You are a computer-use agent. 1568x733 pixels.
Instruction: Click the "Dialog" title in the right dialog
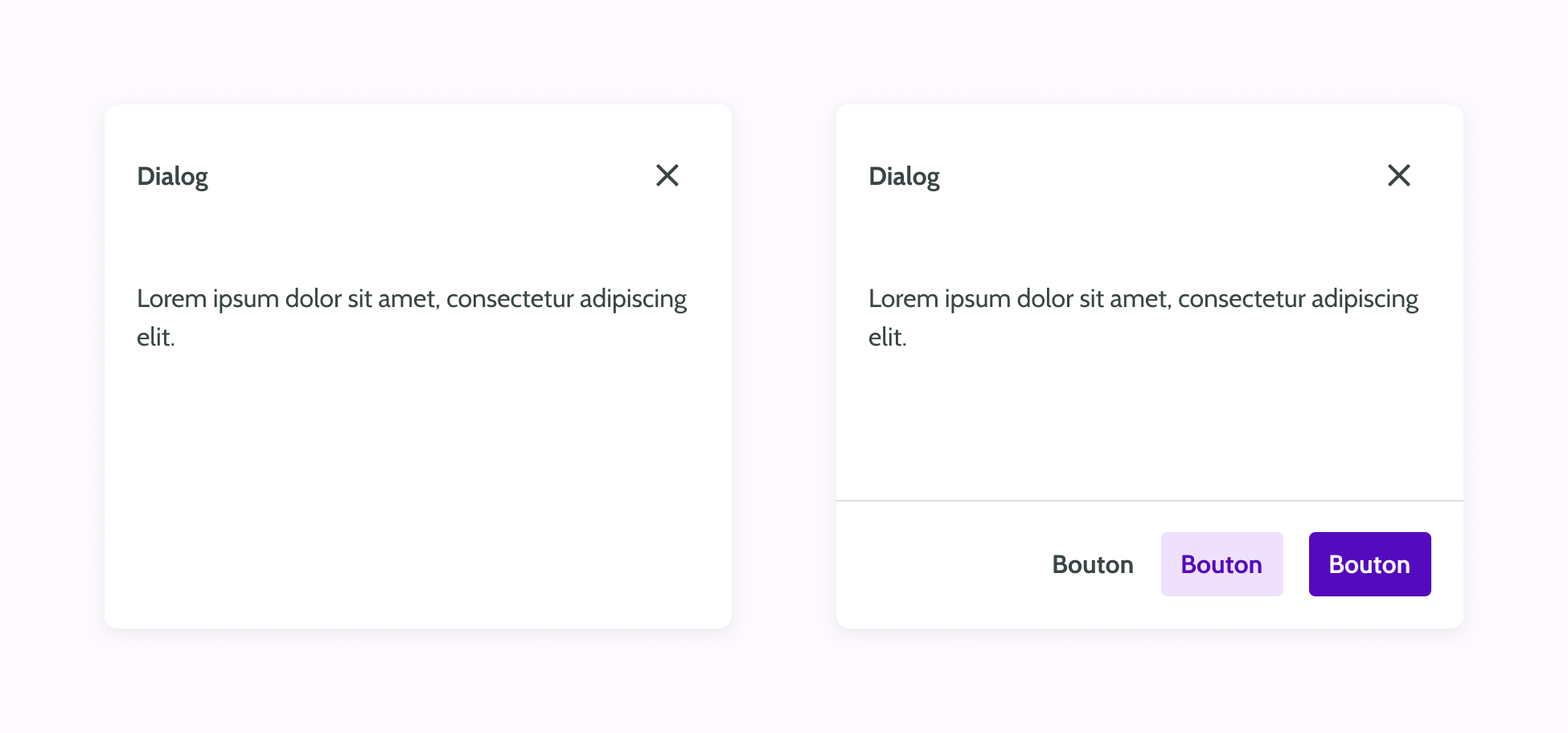pos(904,176)
